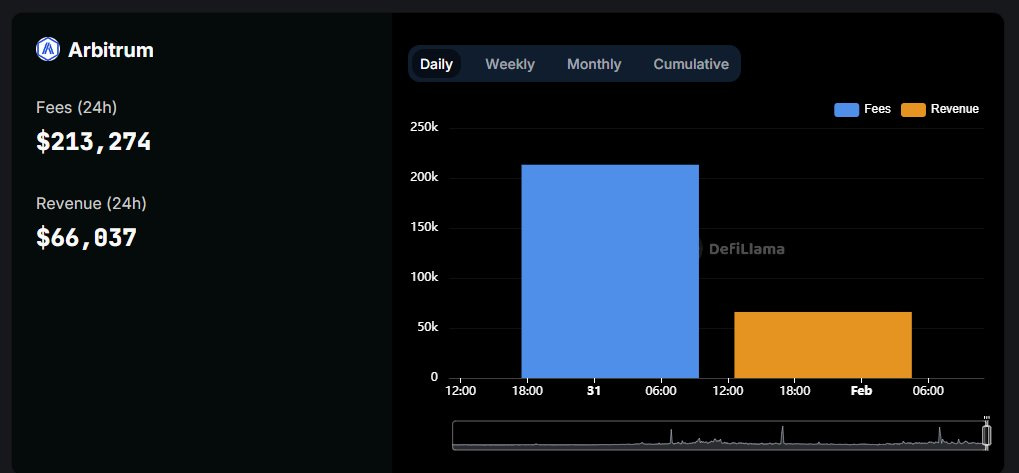Viewport: 1019px width, 473px height.
Task: Toggle the Fees legend series
Action: pos(862,109)
